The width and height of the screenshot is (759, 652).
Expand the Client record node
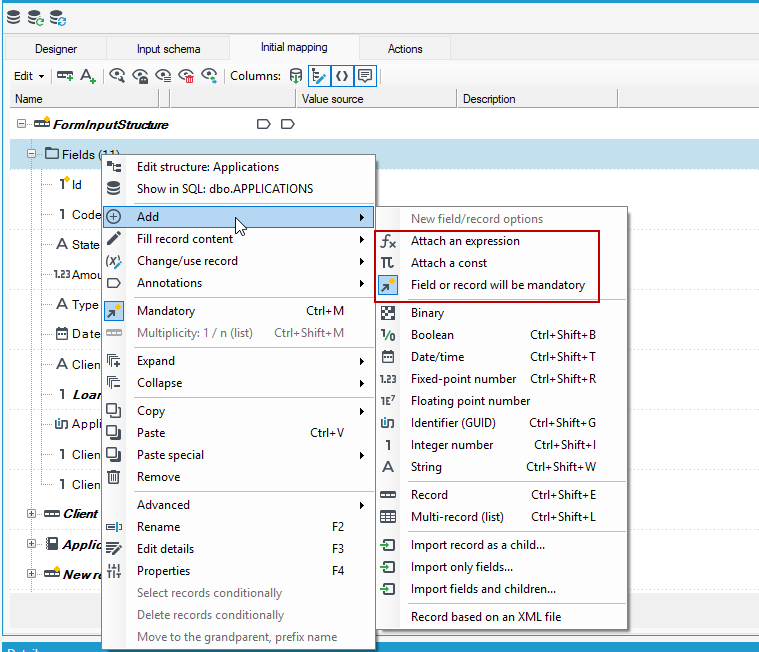(31, 514)
